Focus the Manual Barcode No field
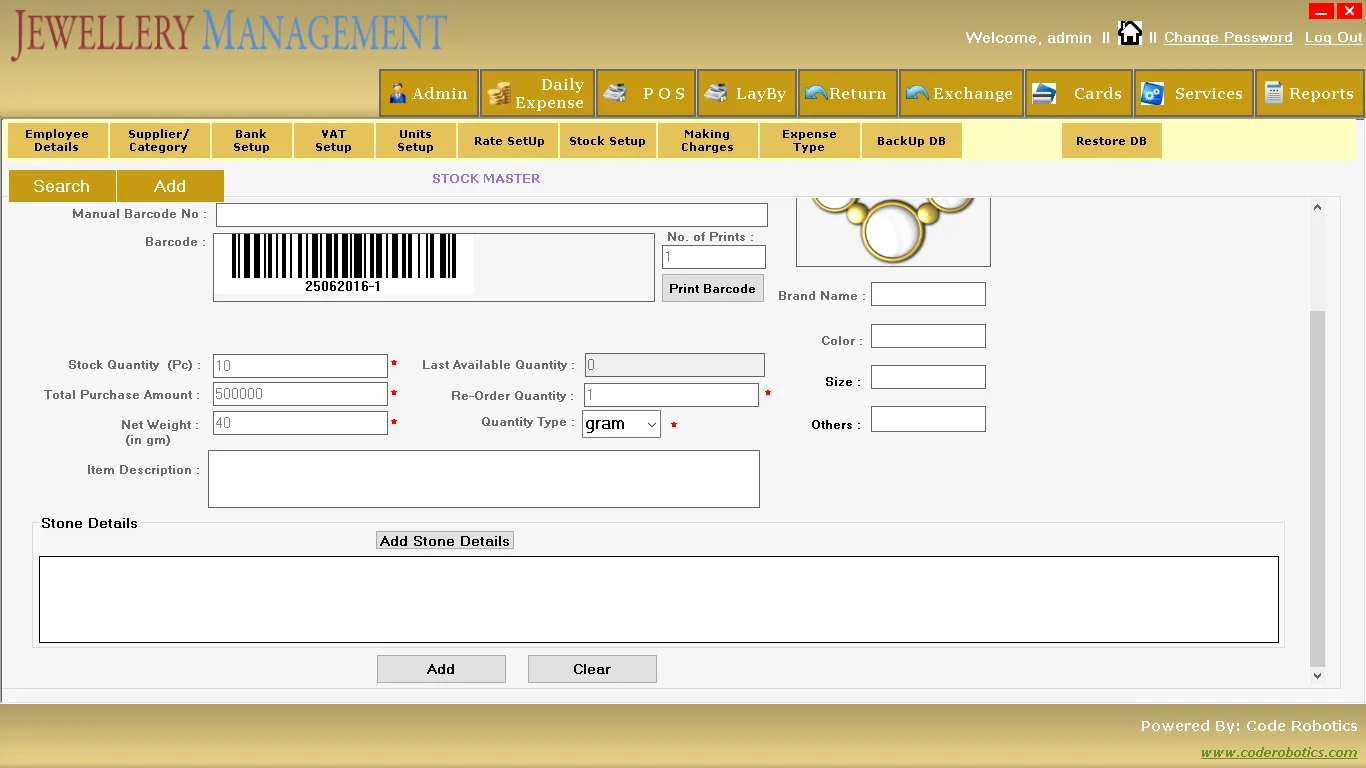The image size is (1366, 768). [492, 215]
